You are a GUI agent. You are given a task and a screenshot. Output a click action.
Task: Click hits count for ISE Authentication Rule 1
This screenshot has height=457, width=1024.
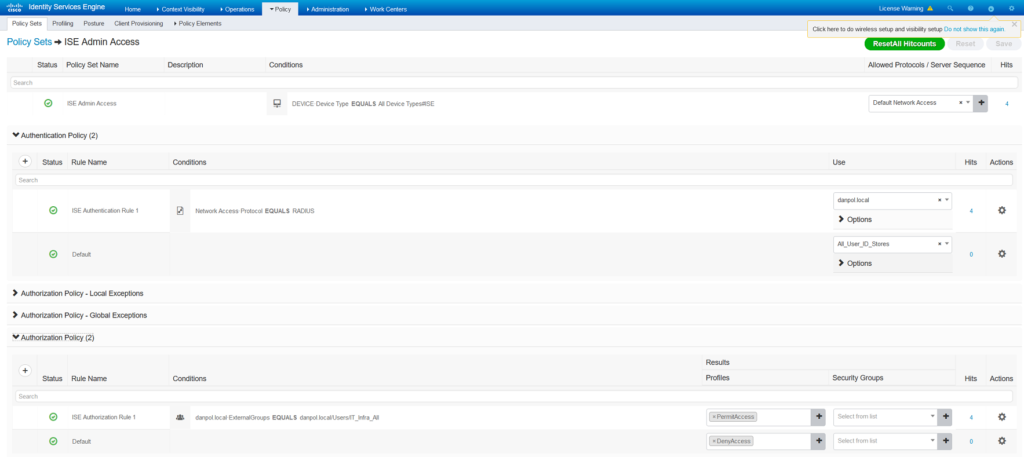click(971, 211)
